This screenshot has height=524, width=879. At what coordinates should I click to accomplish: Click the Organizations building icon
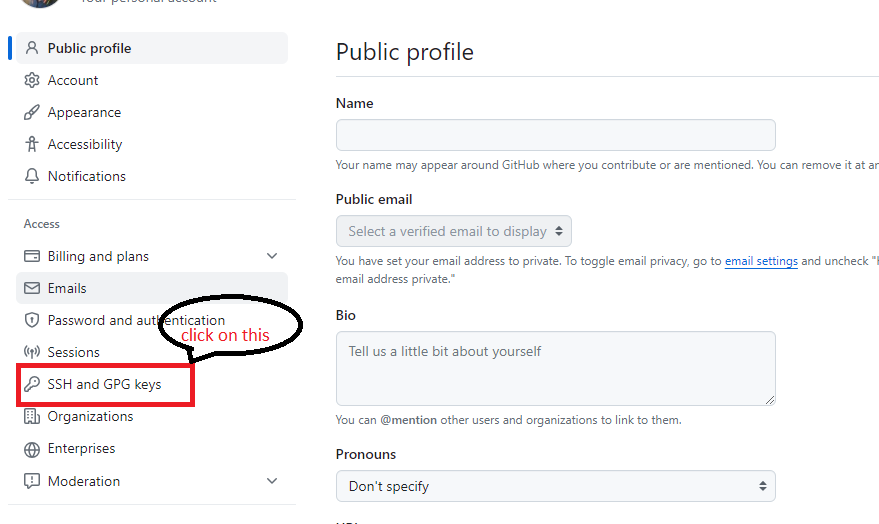[32, 416]
